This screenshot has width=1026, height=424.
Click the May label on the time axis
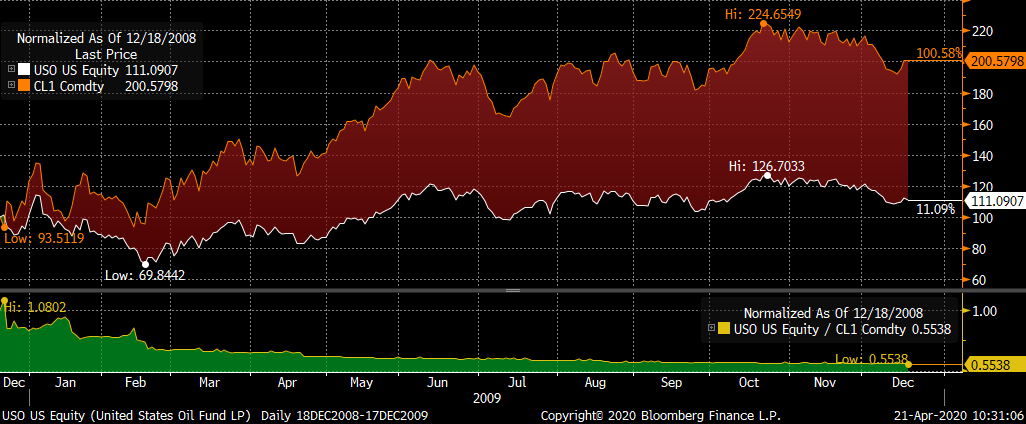tap(361, 381)
